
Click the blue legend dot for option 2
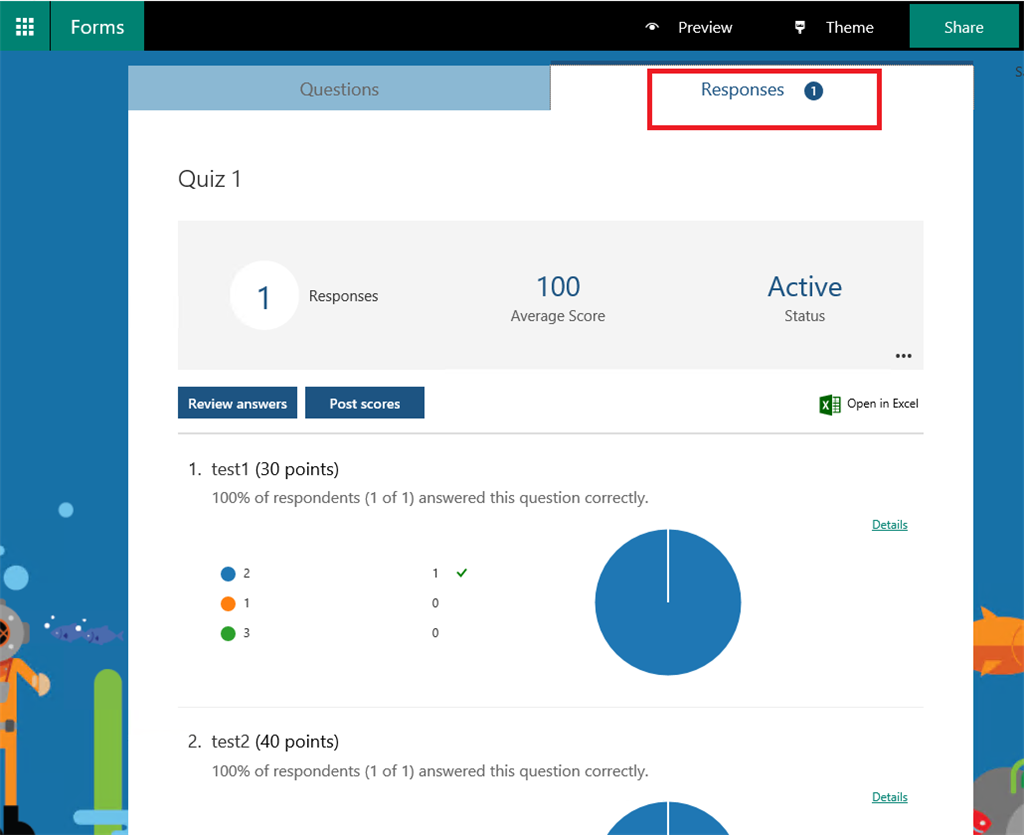228,574
